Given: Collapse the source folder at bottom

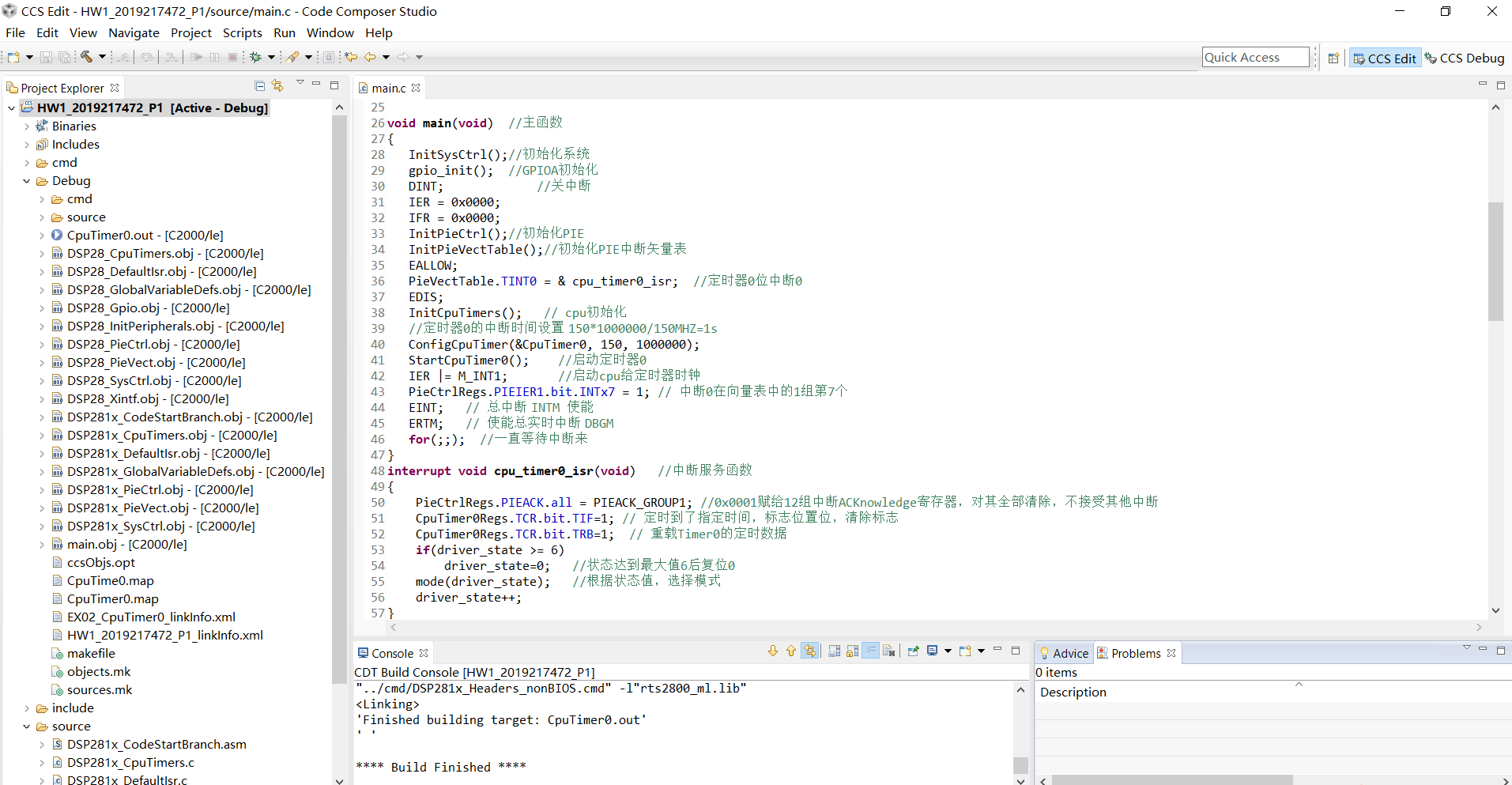Looking at the screenshot, I should pyautogui.click(x=27, y=727).
